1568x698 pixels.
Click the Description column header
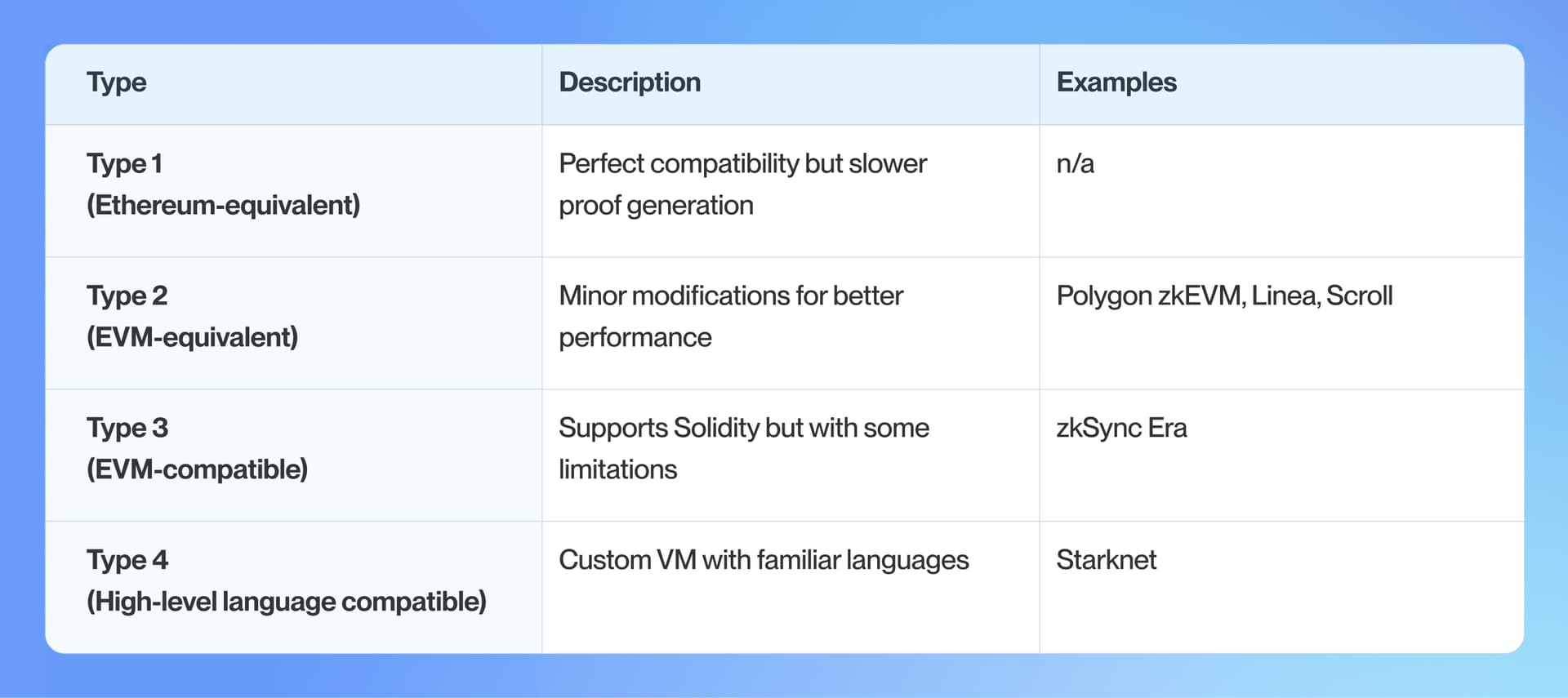tap(630, 82)
